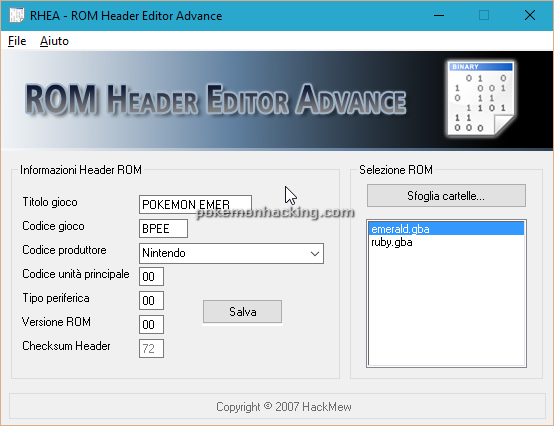Screen dimensions: 554x426
Task: Click the Codice produttore label
Action: click(64, 250)
